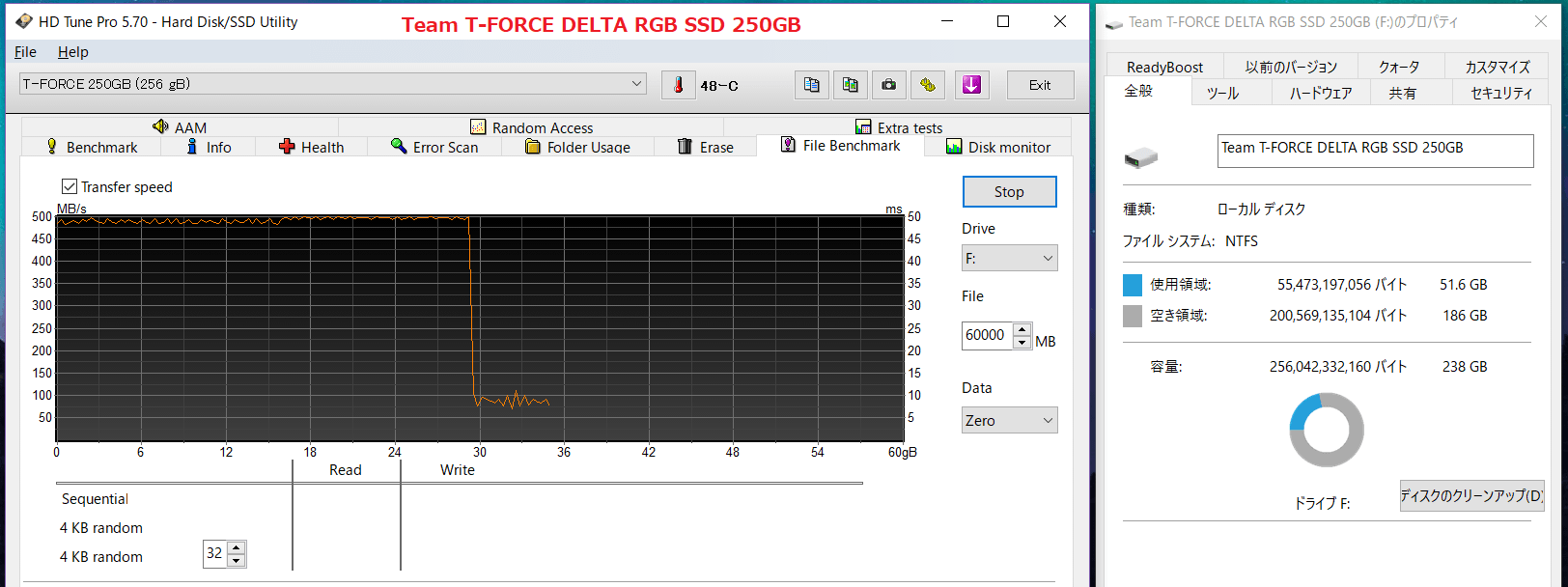Image resolution: width=1568 pixels, height=587 pixels.
Task: Open options via the yellow gears icon
Action: [928, 85]
